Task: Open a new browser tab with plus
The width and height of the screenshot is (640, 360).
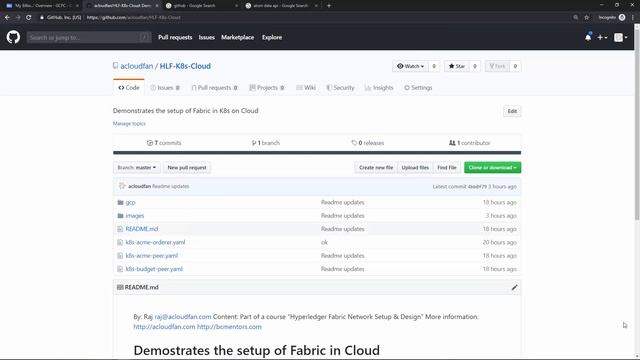Action: point(329,6)
